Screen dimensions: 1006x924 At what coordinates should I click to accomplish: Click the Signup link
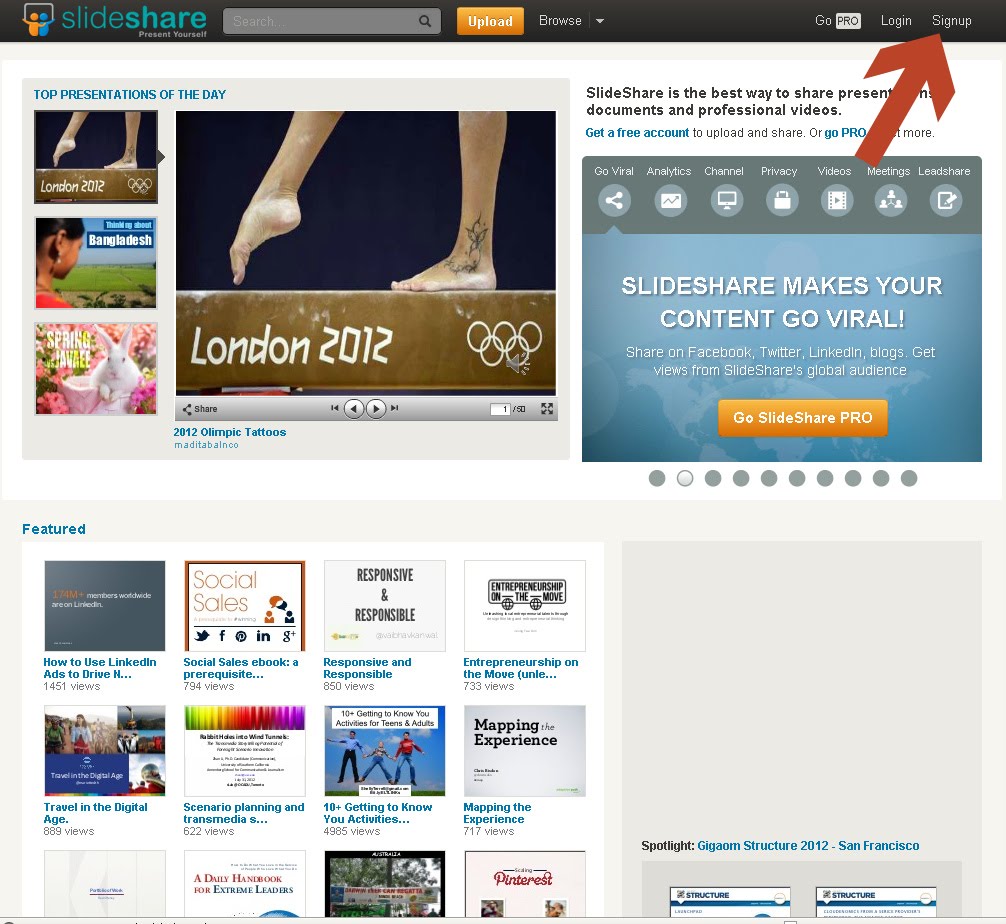pyautogui.click(x=951, y=21)
